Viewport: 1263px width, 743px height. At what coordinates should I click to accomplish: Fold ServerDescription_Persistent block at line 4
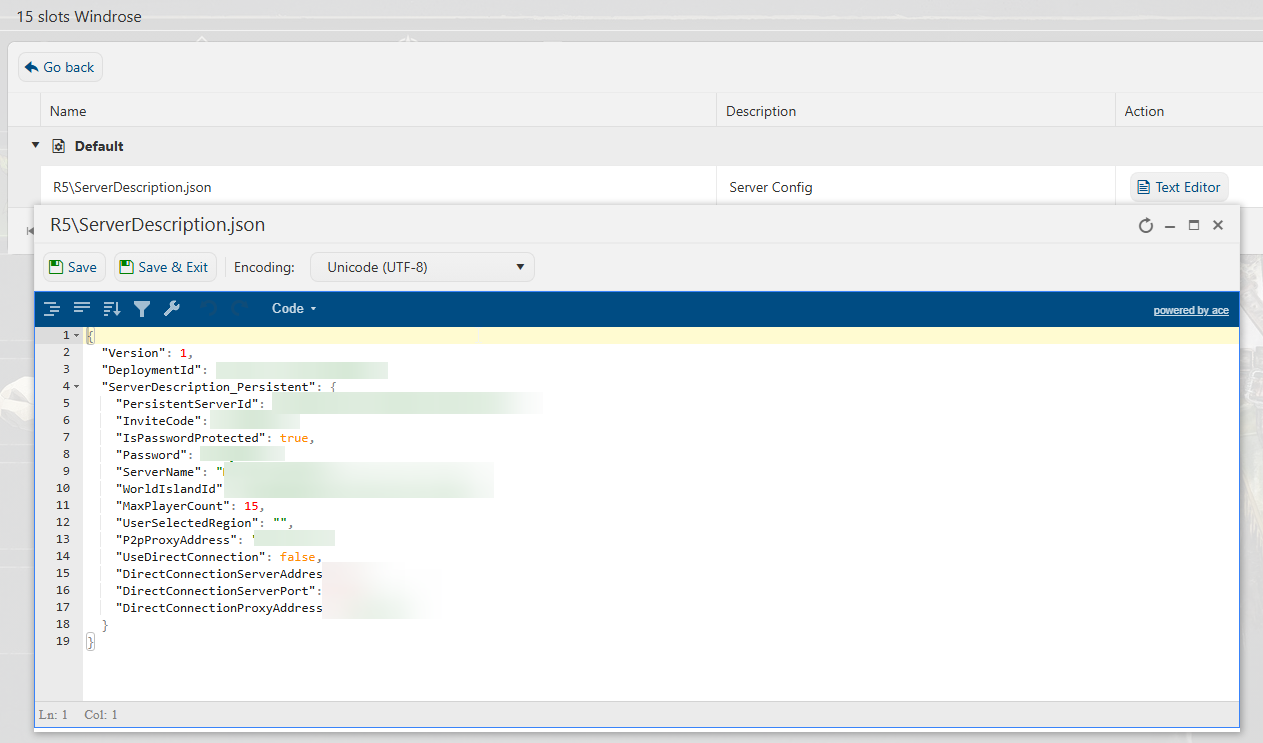pyautogui.click(x=77, y=387)
